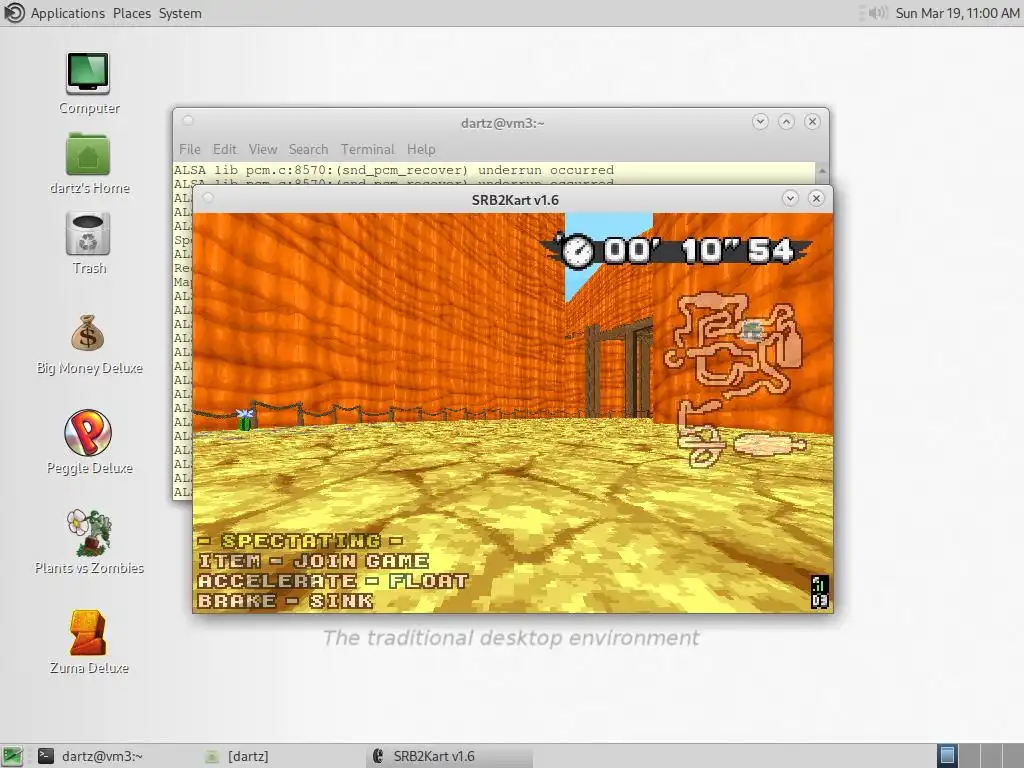Viewport: 1024px width, 768px height.
Task: Click the SRB2Kart v1.6 title bar
Action: pos(515,200)
